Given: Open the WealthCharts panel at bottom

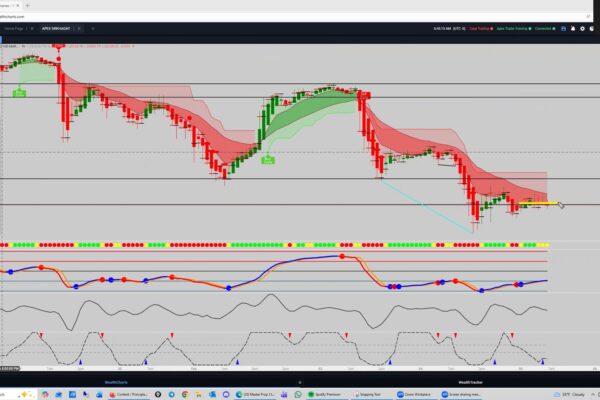Looking at the screenshot, I should coord(119,381).
